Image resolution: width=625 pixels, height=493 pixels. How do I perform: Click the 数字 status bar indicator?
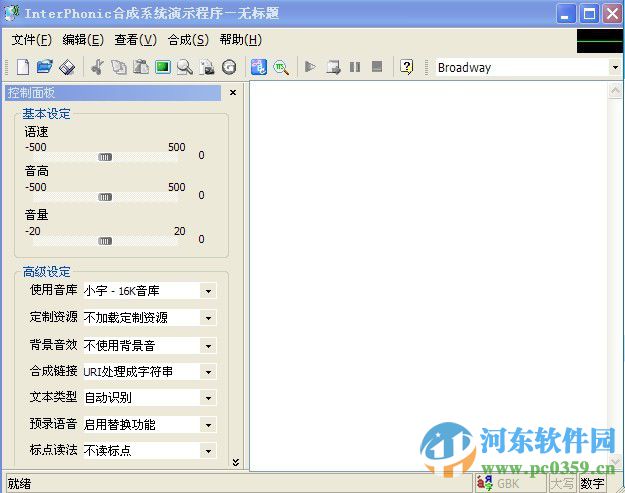592,483
